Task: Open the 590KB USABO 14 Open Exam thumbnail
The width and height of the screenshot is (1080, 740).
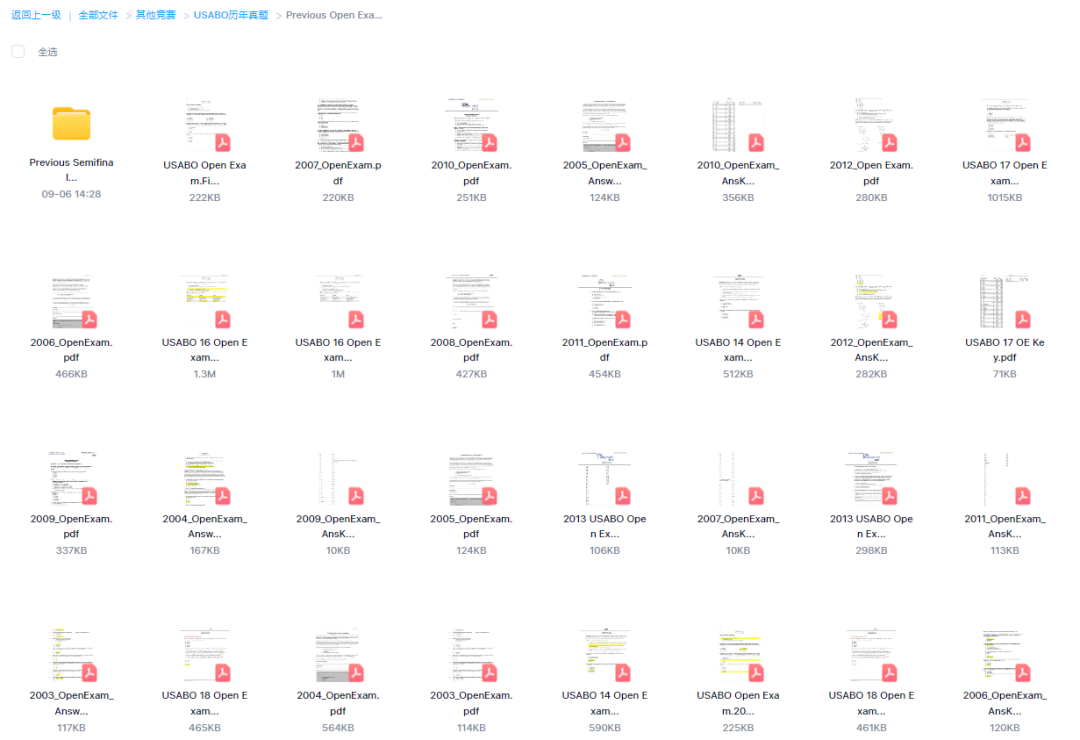Action: 605,655
